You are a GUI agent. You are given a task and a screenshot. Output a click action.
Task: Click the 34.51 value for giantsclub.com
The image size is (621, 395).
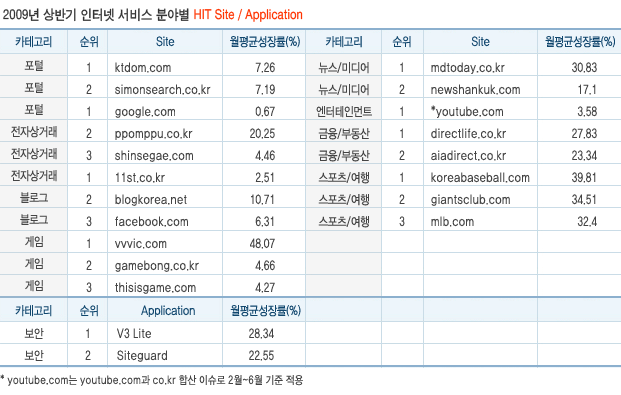click(x=584, y=200)
